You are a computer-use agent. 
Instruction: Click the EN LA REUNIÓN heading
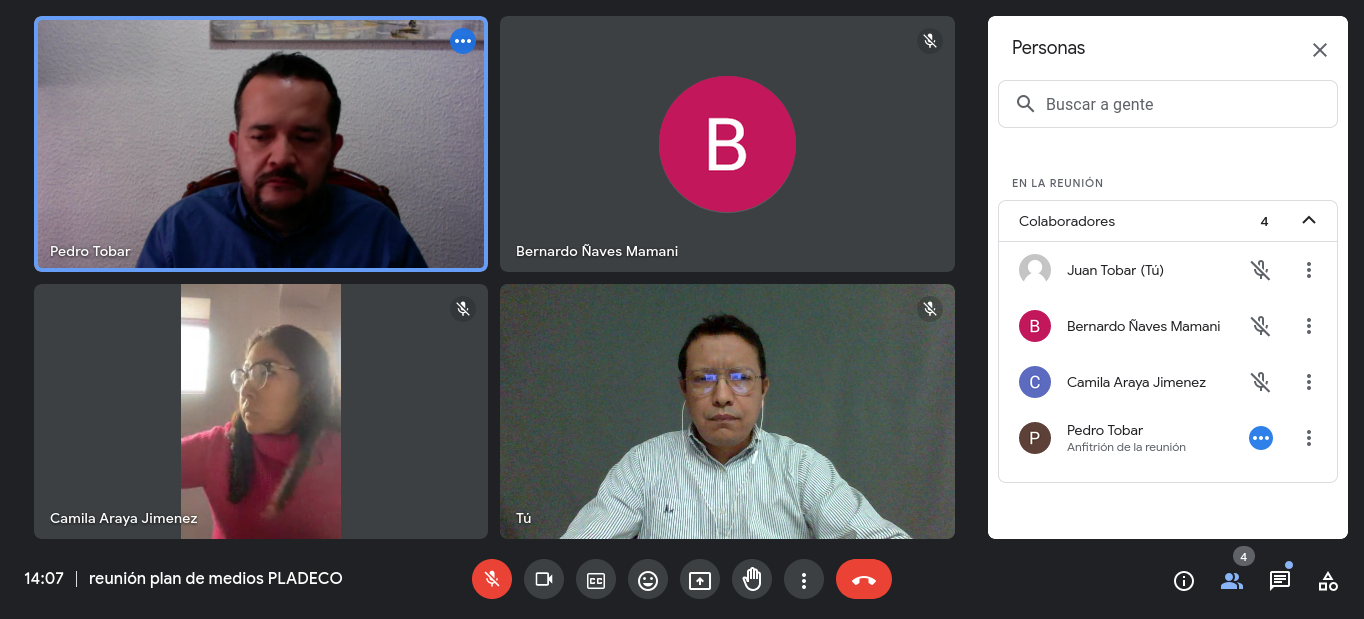tap(1058, 183)
